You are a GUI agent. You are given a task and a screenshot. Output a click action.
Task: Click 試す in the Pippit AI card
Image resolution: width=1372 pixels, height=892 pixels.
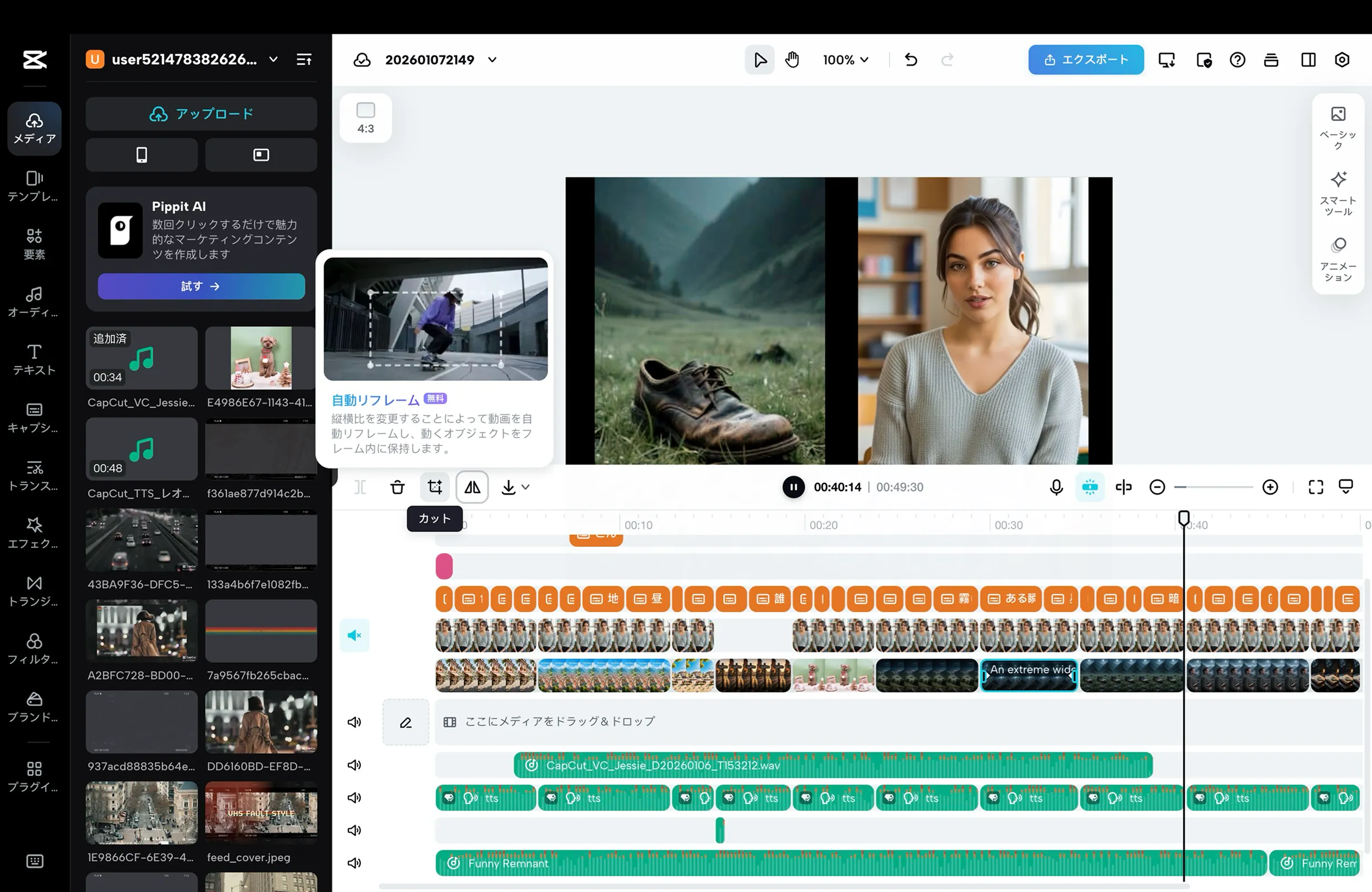tap(201, 286)
